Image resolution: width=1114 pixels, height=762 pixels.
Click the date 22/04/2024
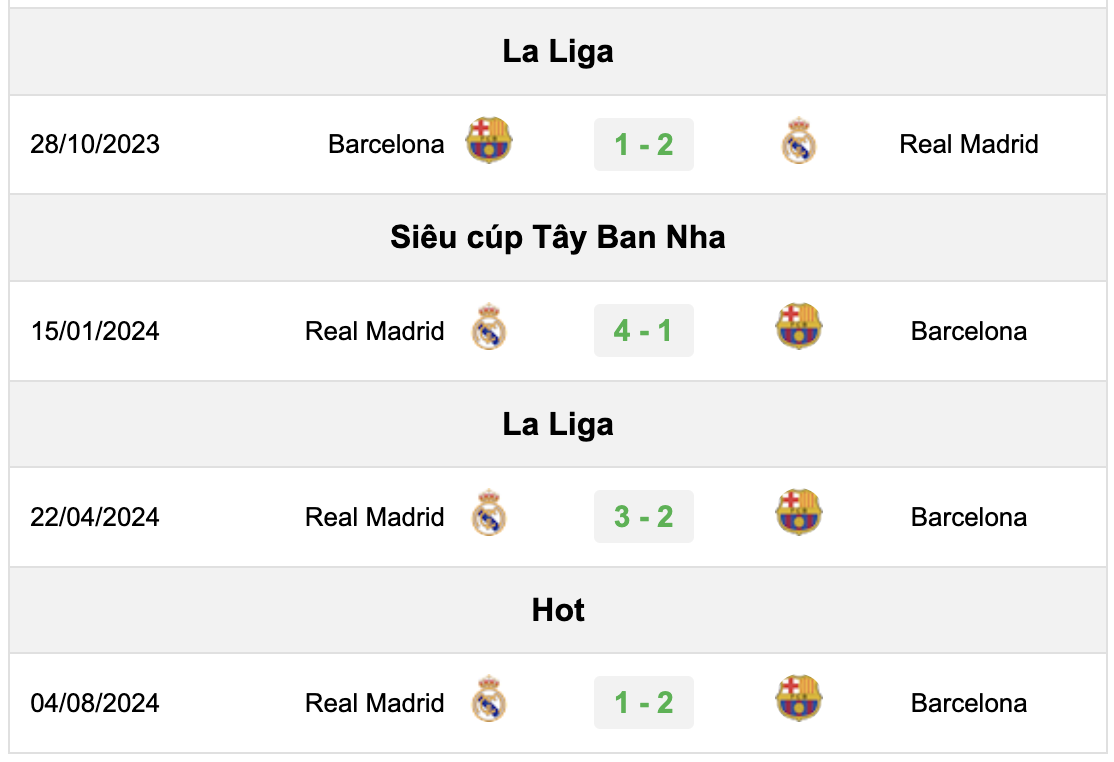[94, 517]
